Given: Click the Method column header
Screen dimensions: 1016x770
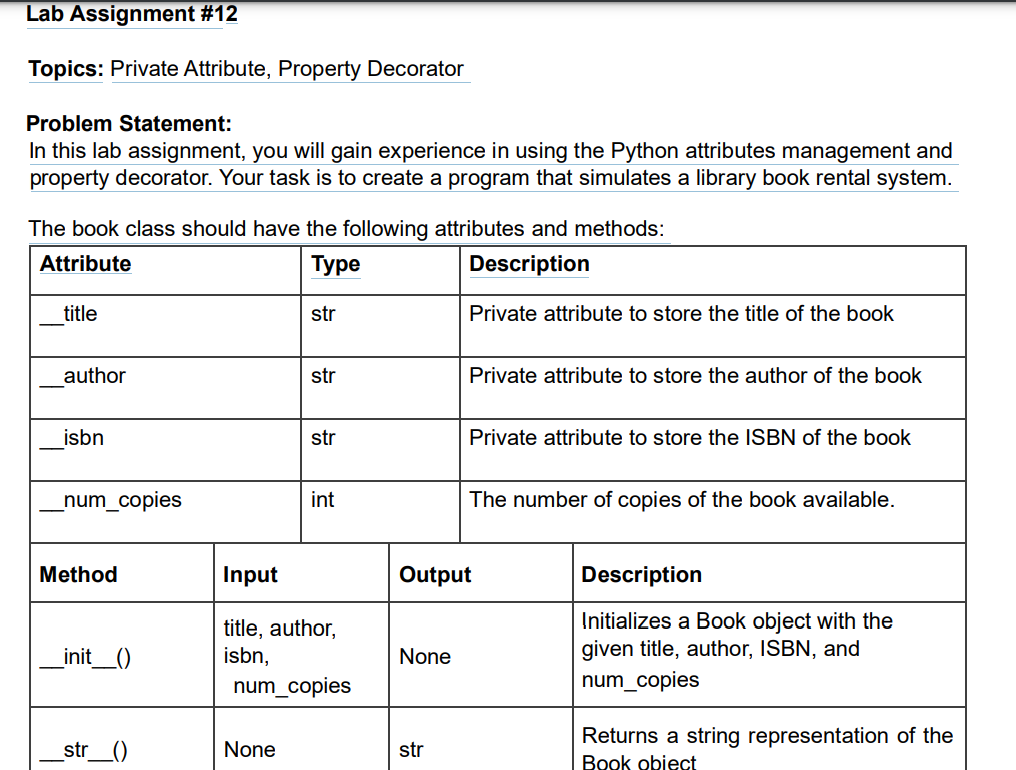Looking at the screenshot, I should point(78,574).
